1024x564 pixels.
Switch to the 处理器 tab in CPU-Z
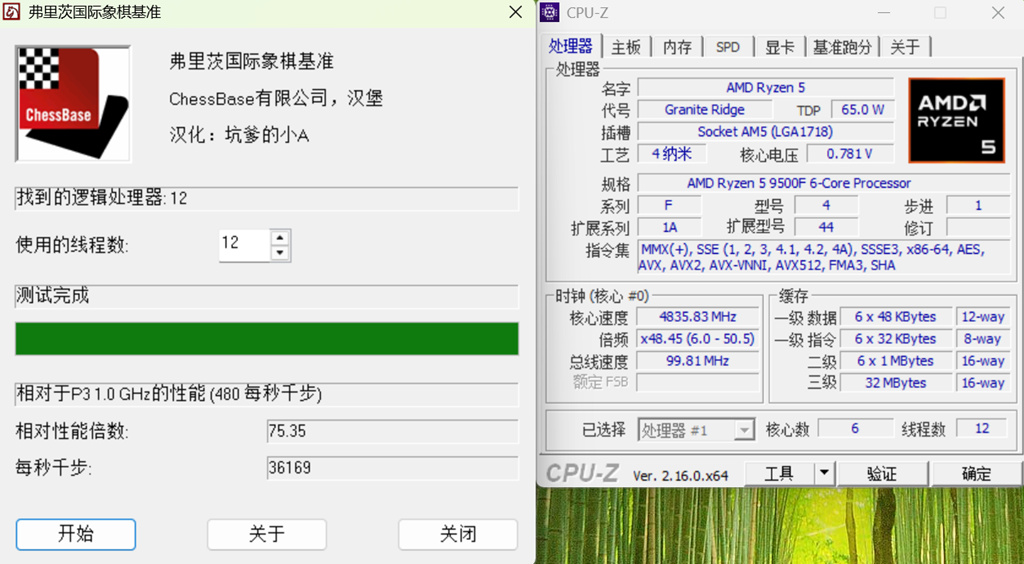[571, 46]
